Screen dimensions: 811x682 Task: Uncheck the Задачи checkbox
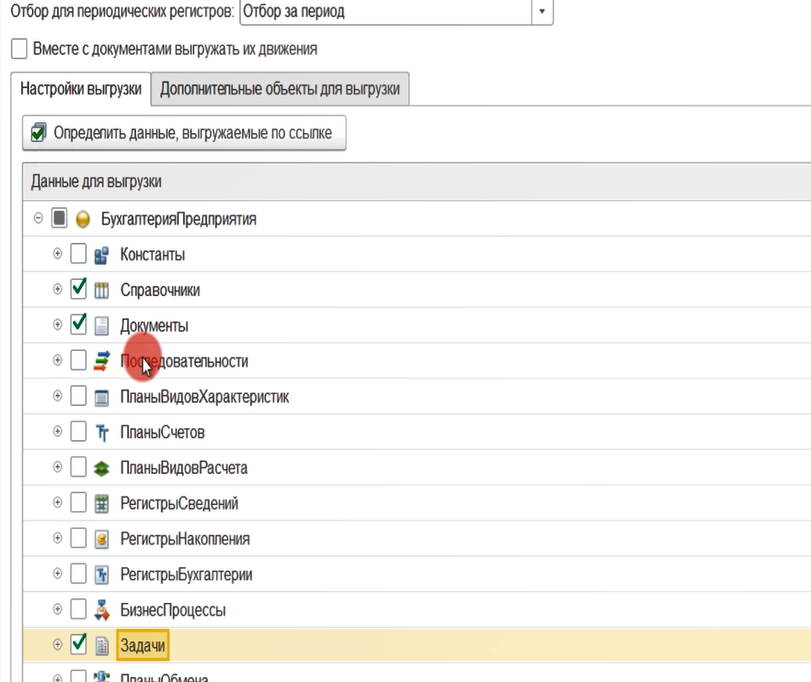pyautogui.click(x=78, y=644)
